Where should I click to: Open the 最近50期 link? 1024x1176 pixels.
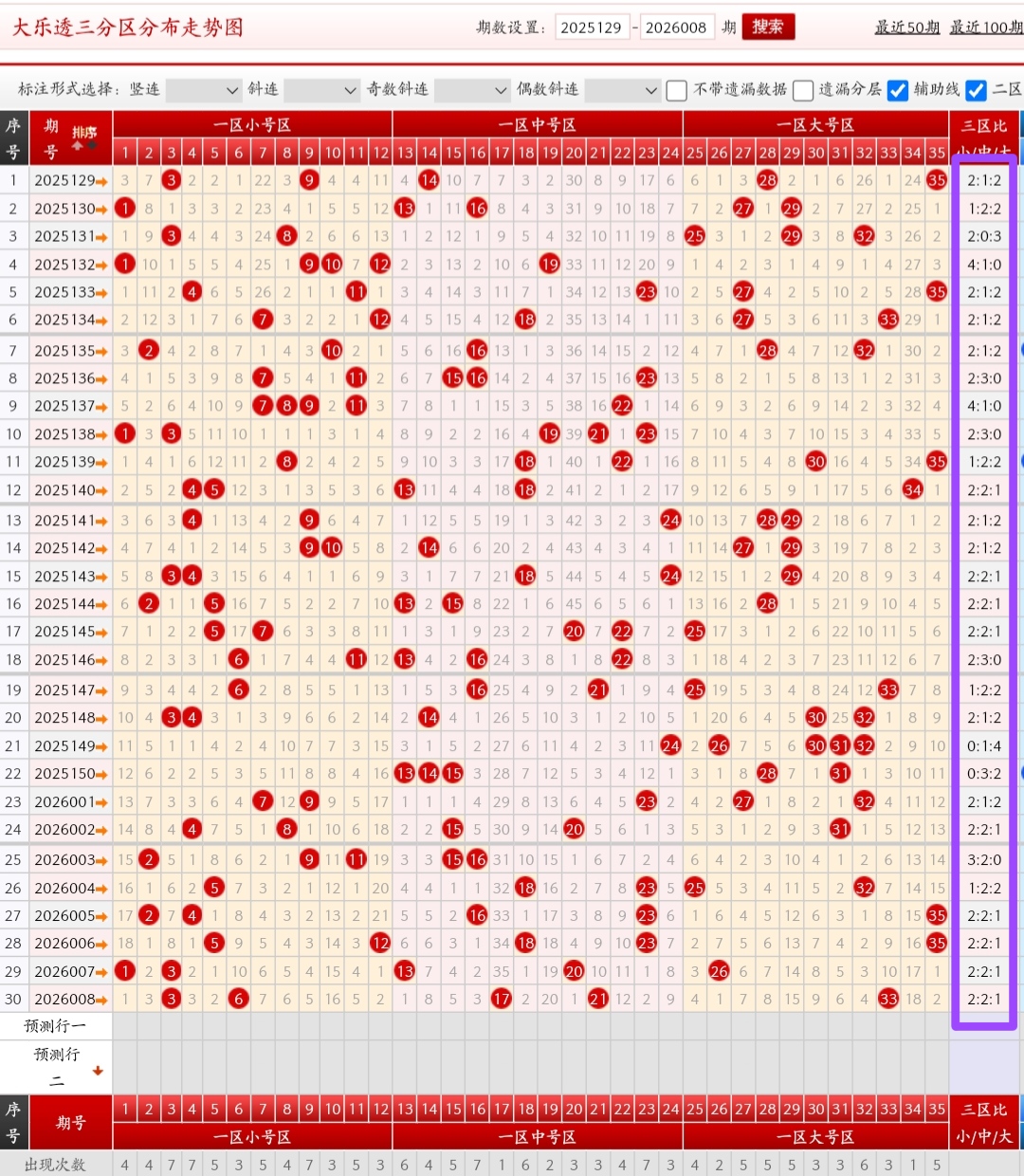pyautogui.click(x=906, y=28)
